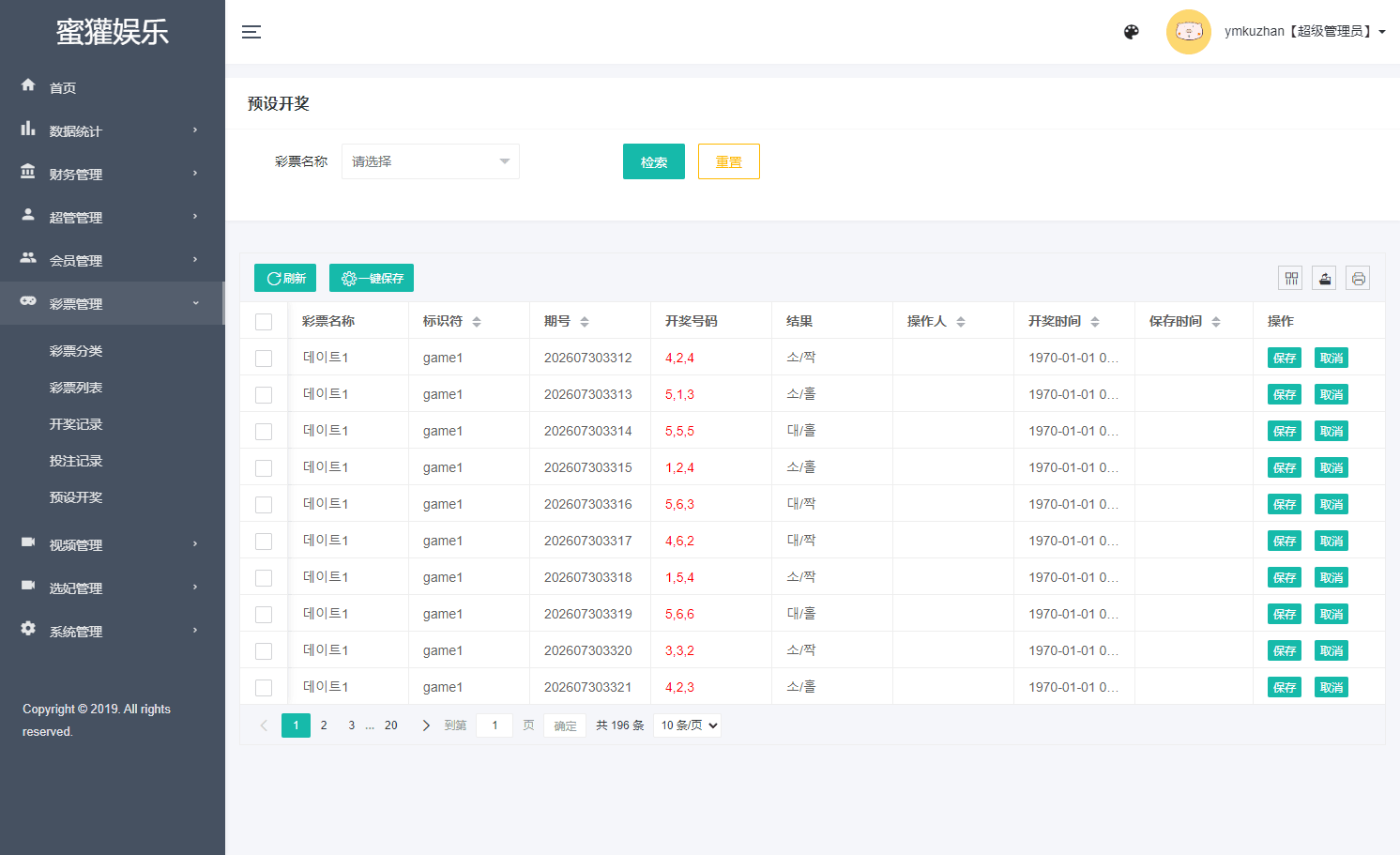The image size is (1400, 855).
Task: Open the 彩票名称 请选择 dropdown
Action: (x=431, y=161)
